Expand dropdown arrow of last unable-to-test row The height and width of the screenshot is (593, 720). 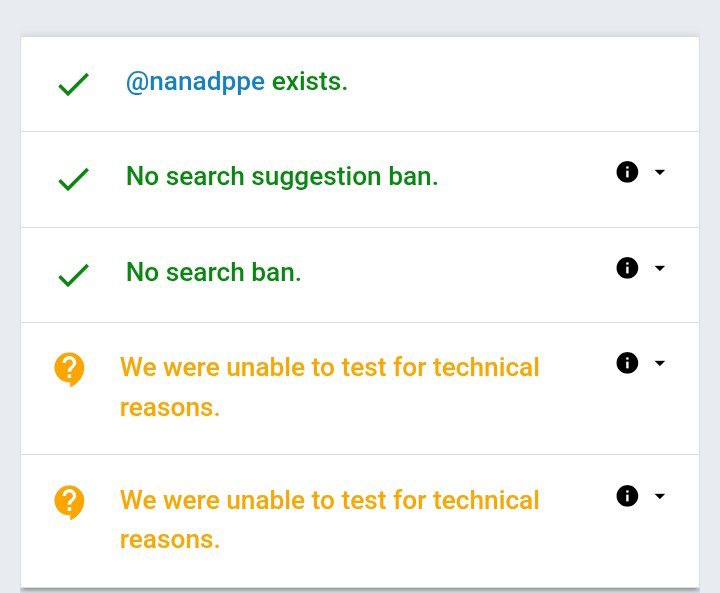[x=659, y=496]
